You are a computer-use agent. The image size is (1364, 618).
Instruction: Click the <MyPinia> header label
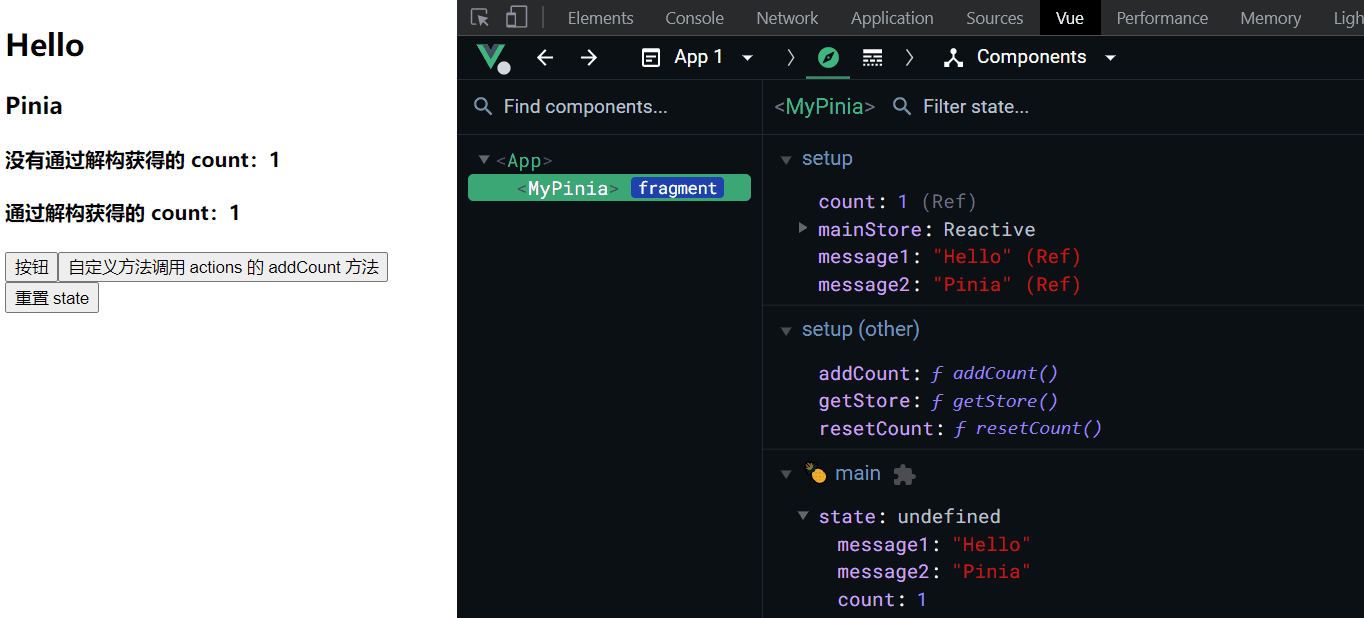tap(824, 106)
